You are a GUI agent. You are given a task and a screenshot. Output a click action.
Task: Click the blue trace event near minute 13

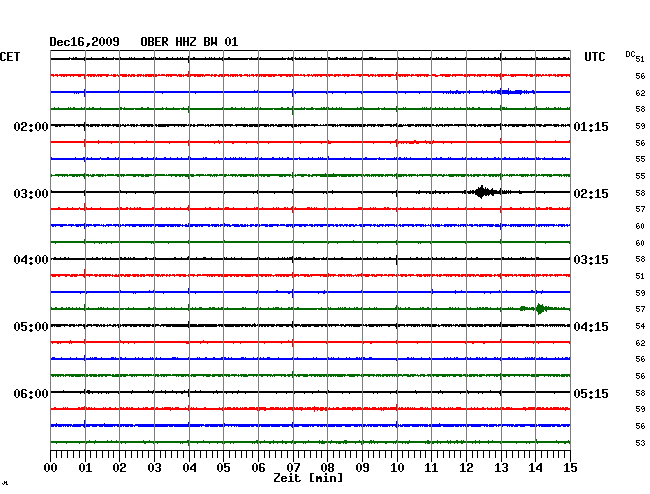click(512, 92)
